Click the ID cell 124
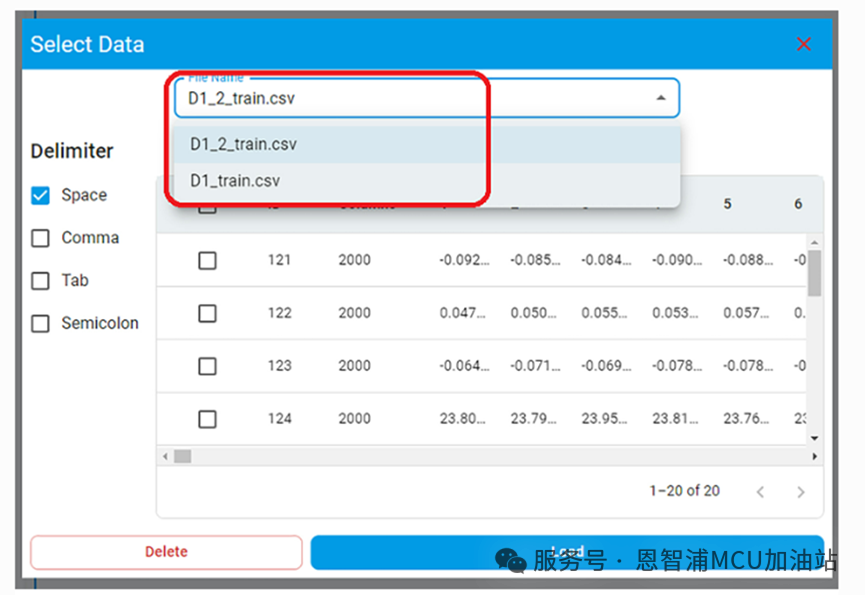 point(279,419)
